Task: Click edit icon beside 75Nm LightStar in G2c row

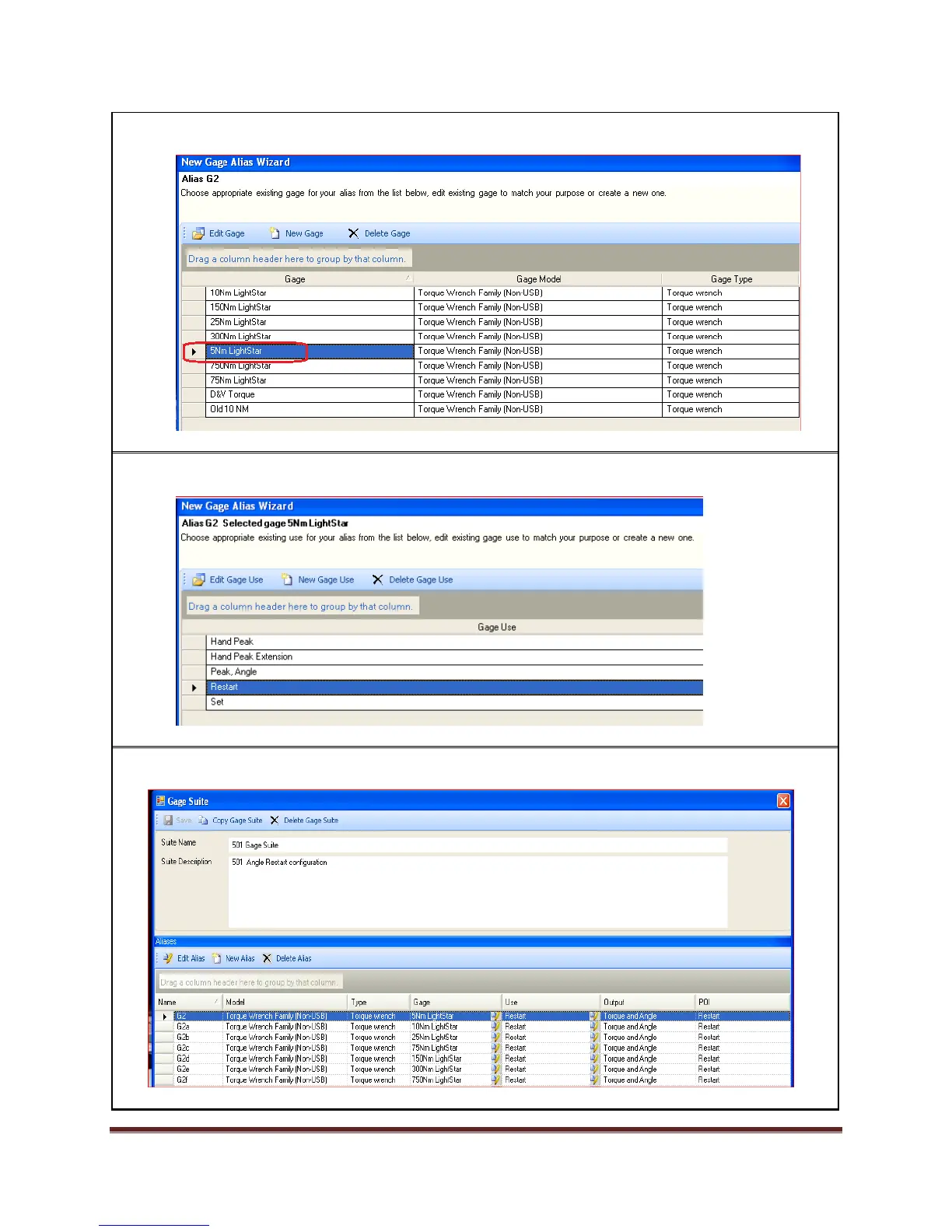Action: [x=496, y=1048]
